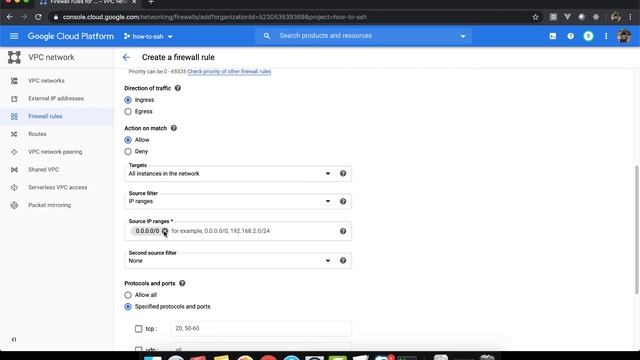The image size is (640, 360).
Task: Click the VPC network header icon
Action: pyautogui.click(x=14, y=57)
